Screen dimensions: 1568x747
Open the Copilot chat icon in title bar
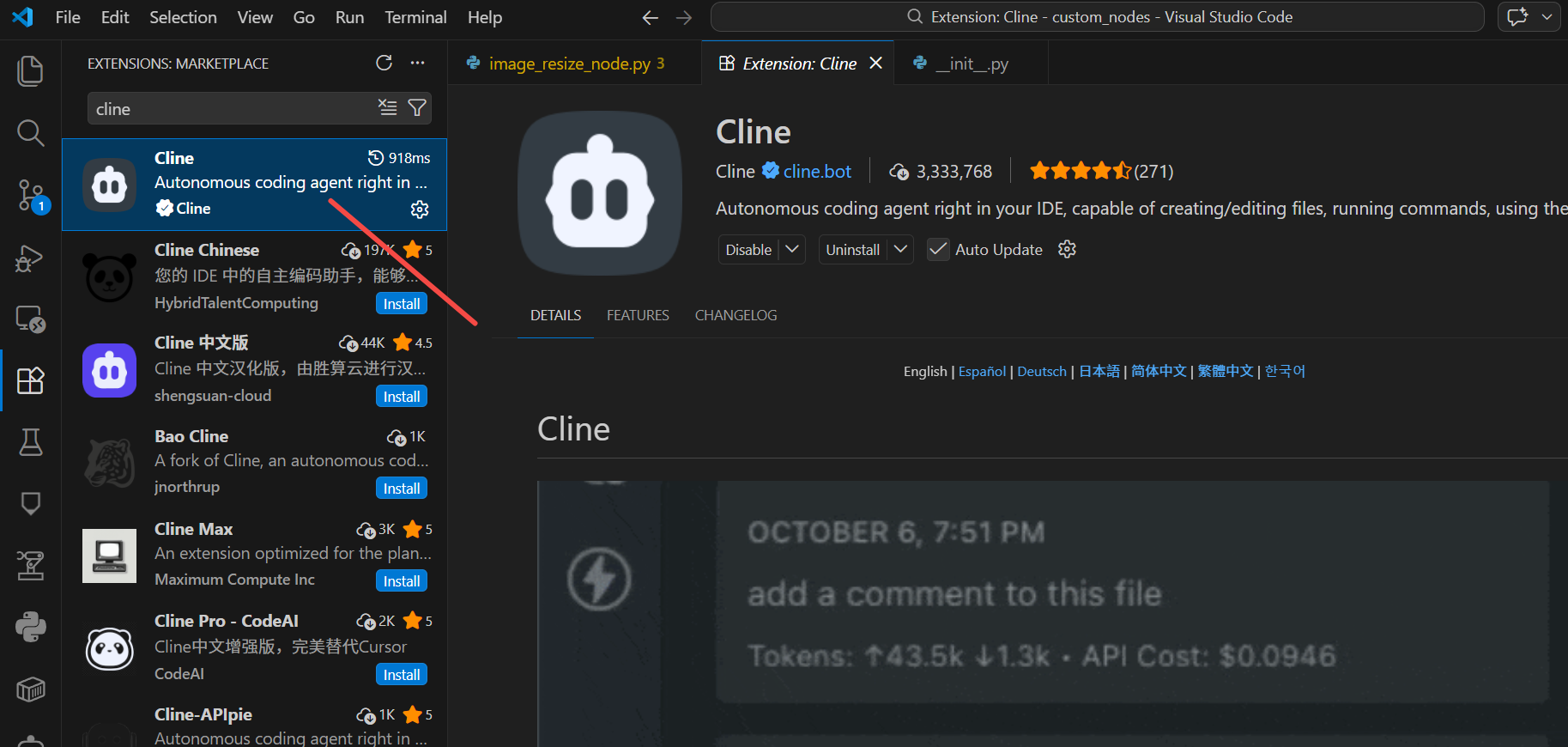[x=1517, y=17]
